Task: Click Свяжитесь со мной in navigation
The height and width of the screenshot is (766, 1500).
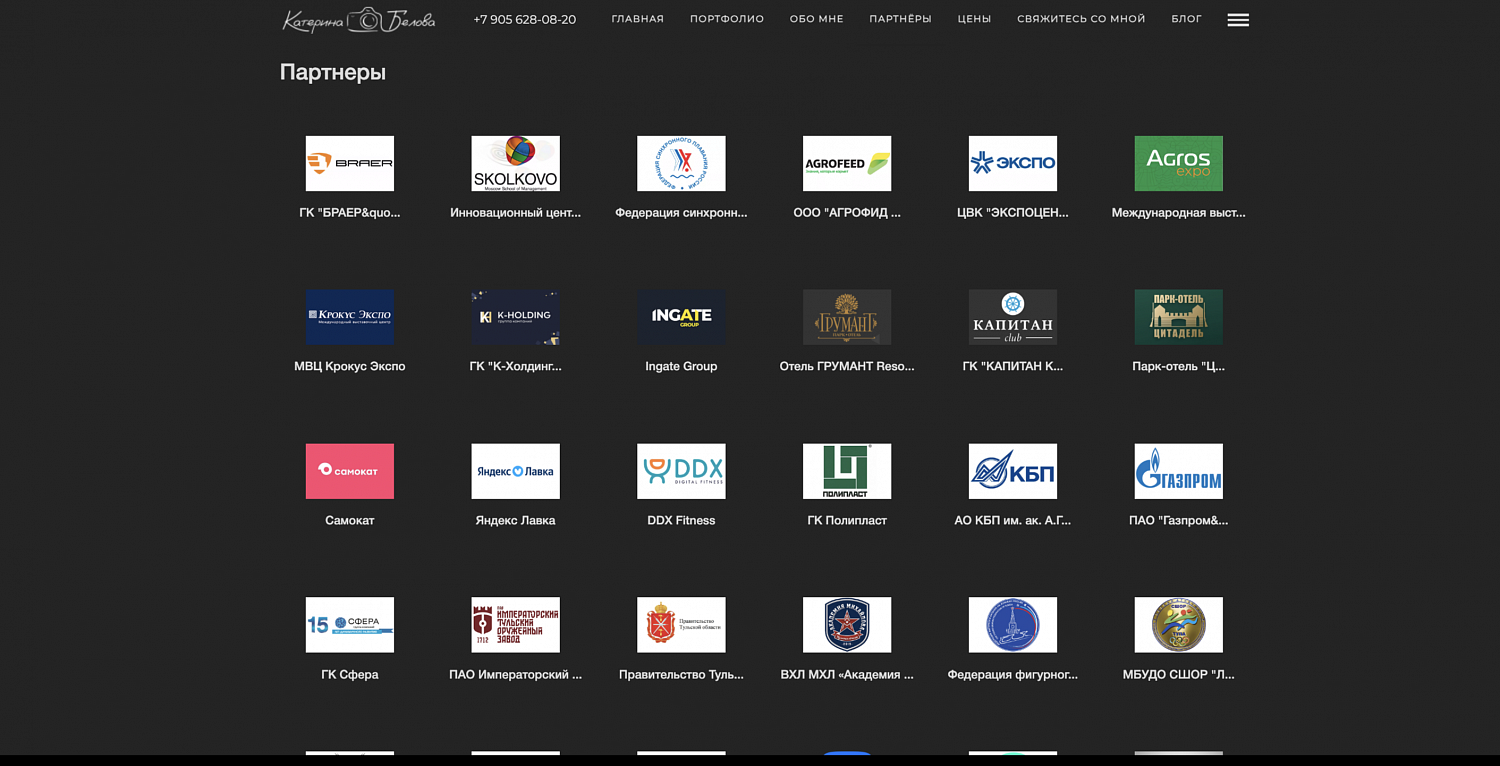Action: (x=1081, y=19)
